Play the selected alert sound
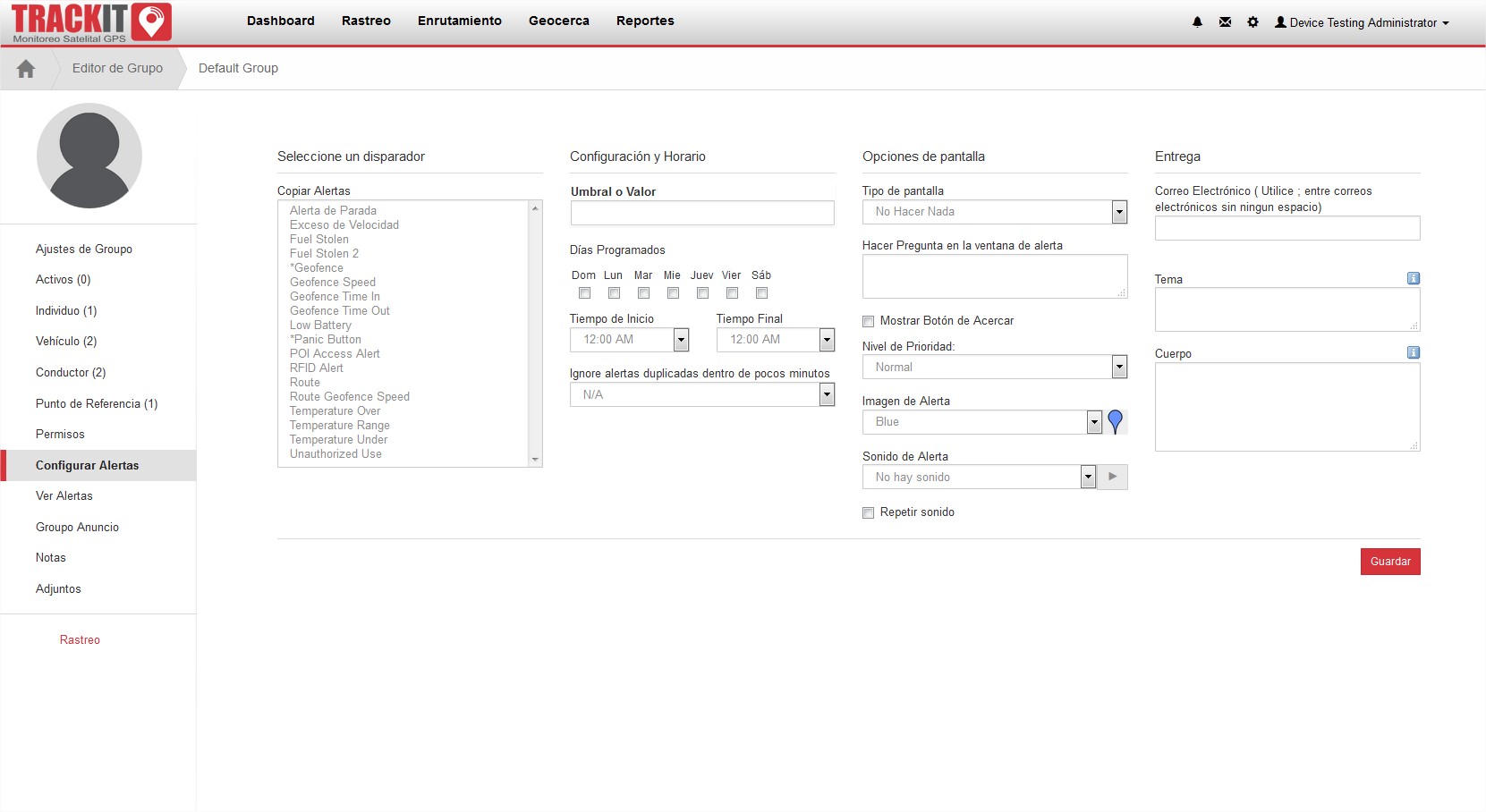This screenshot has height=812, width=1486. (1112, 477)
